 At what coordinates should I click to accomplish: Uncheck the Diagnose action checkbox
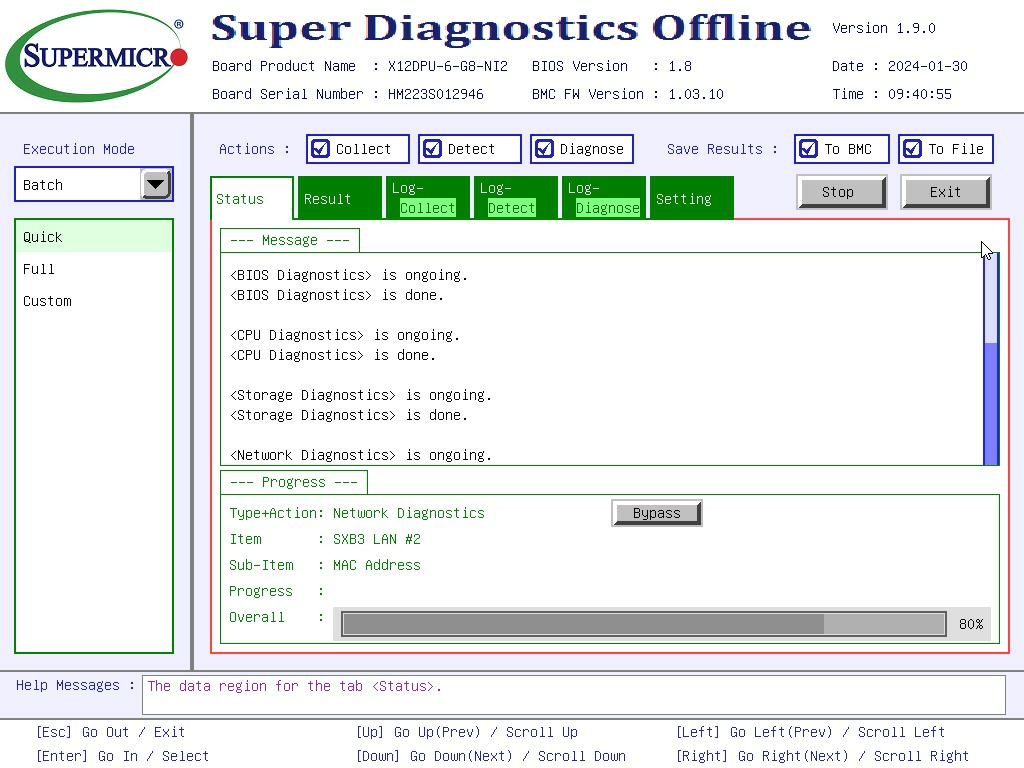(x=544, y=148)
